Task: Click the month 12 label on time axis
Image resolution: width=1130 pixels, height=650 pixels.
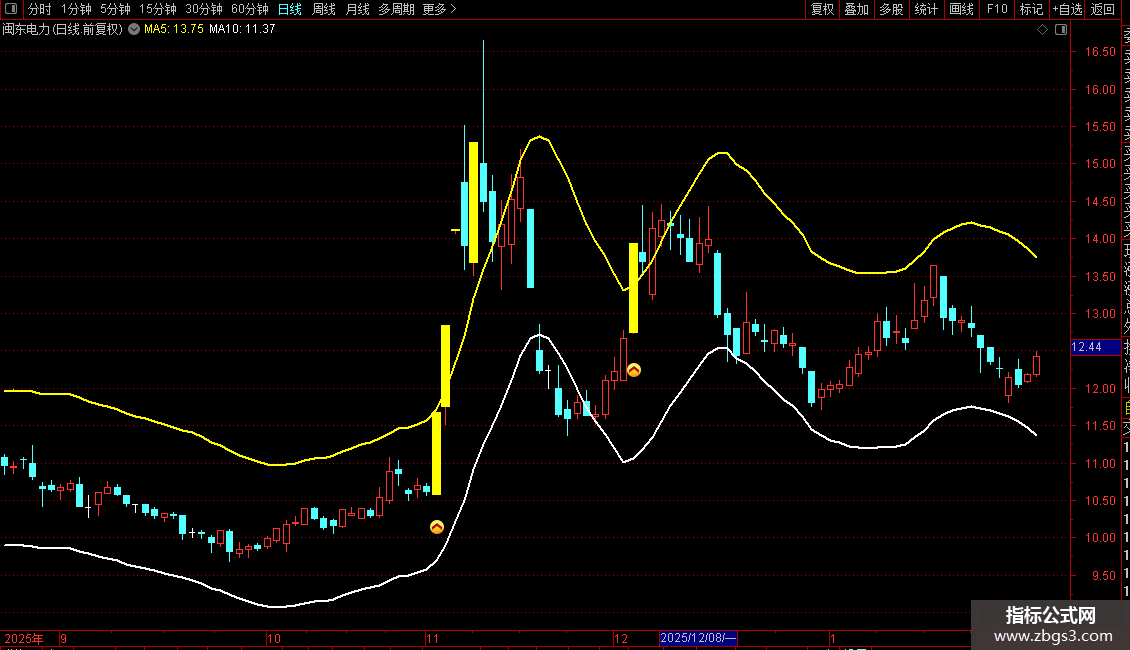Action: click(620, 638)
